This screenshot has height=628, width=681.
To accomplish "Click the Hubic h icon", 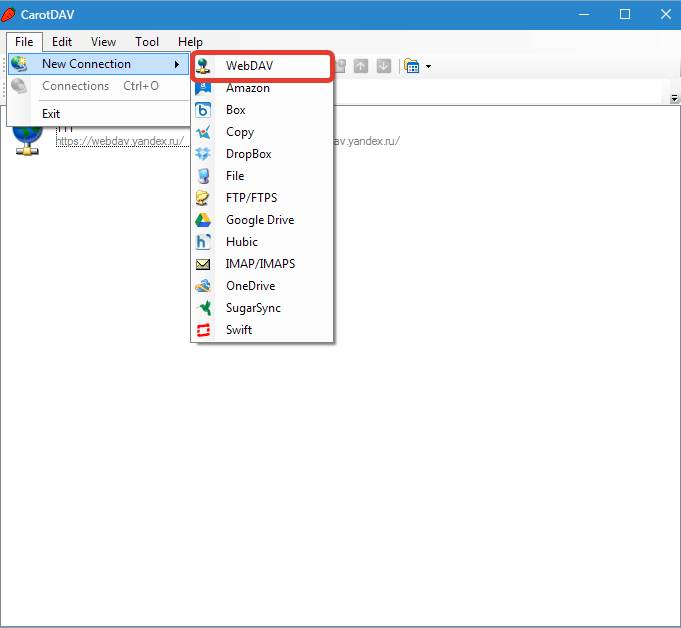I will click(x=203, y=242).
